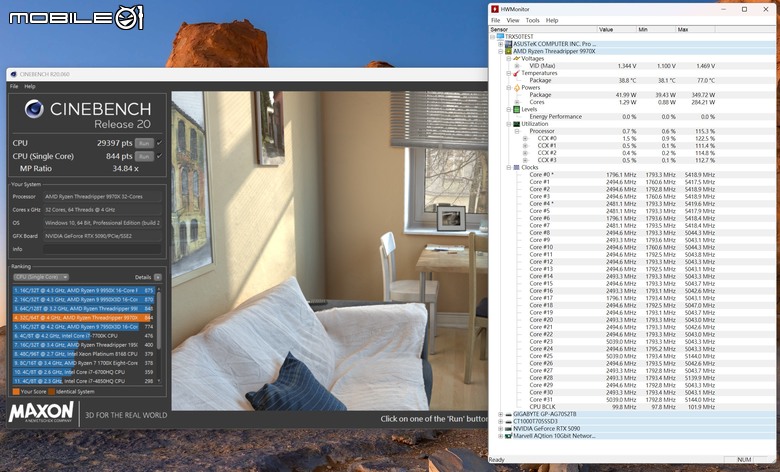Open HWMonitor Tools menu
Viewport: 780px width, 472px height.
[x=532, y=20]
